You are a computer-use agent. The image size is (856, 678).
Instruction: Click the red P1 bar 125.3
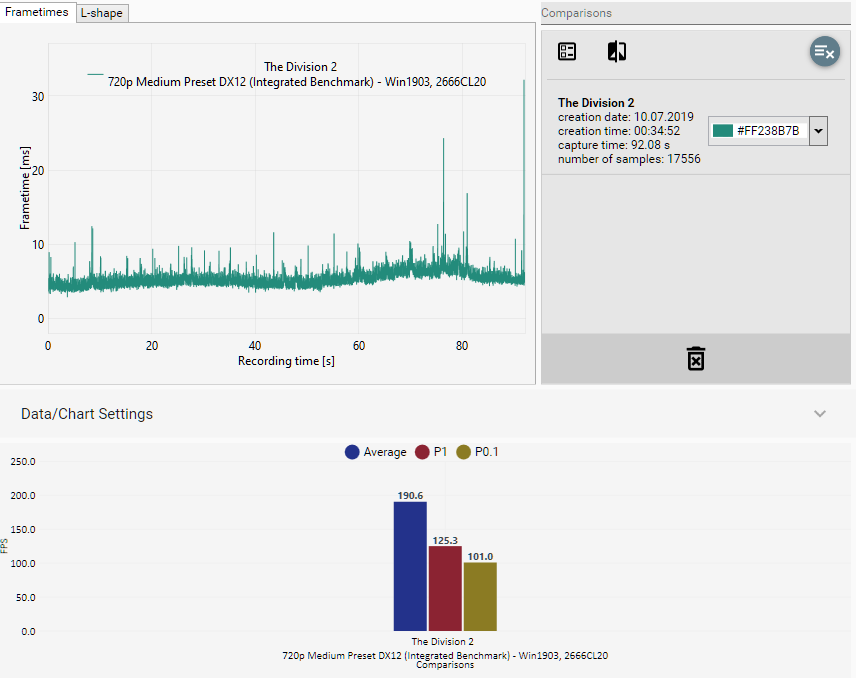tap(445, 588)
